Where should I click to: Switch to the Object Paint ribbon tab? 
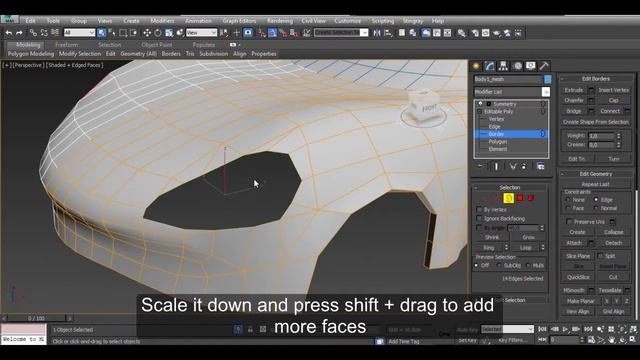click(x=157, y=45)
